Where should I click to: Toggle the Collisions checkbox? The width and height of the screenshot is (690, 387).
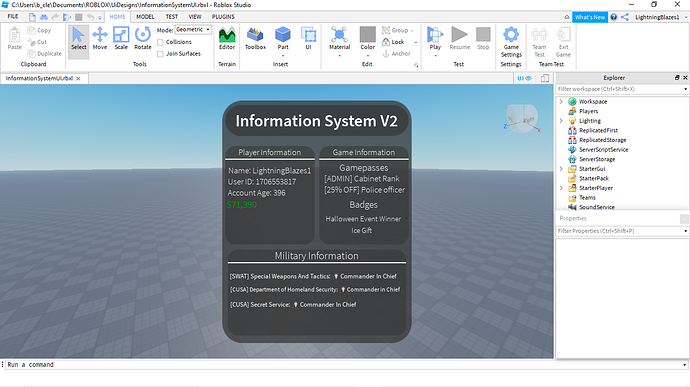(160, 42)
